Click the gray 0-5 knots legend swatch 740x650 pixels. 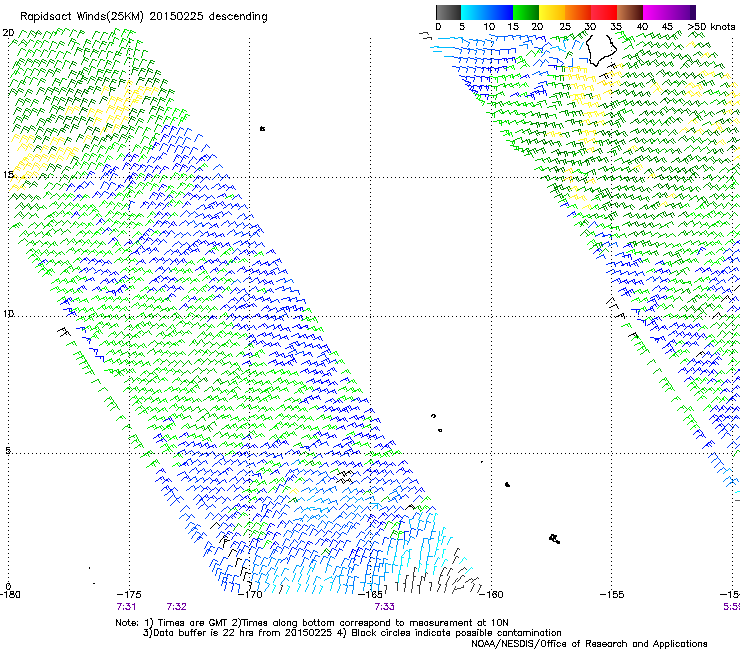[x=448, y=12]
